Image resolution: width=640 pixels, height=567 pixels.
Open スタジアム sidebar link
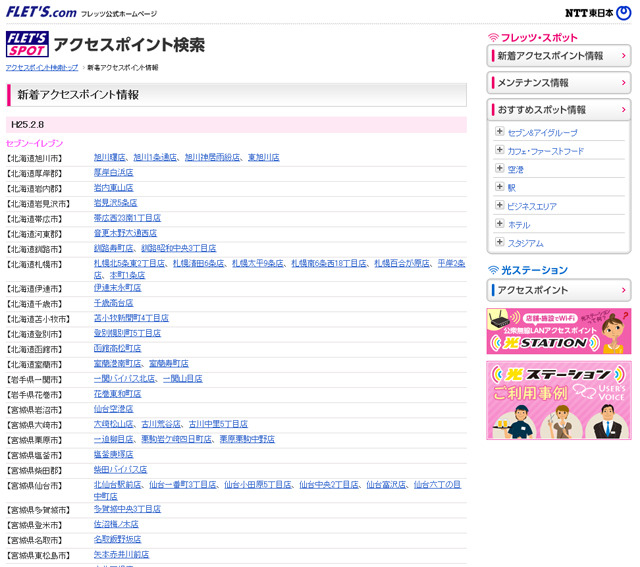click(x=525, y=243)
